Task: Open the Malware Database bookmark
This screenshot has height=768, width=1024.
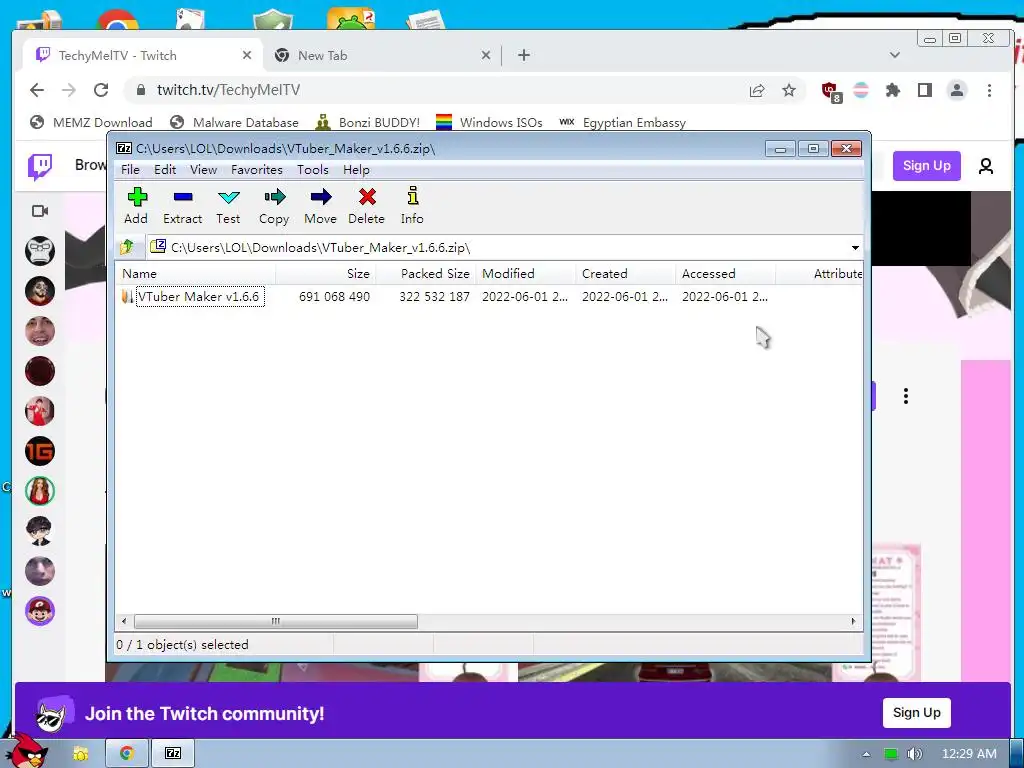Action: (x=234, y=122)
